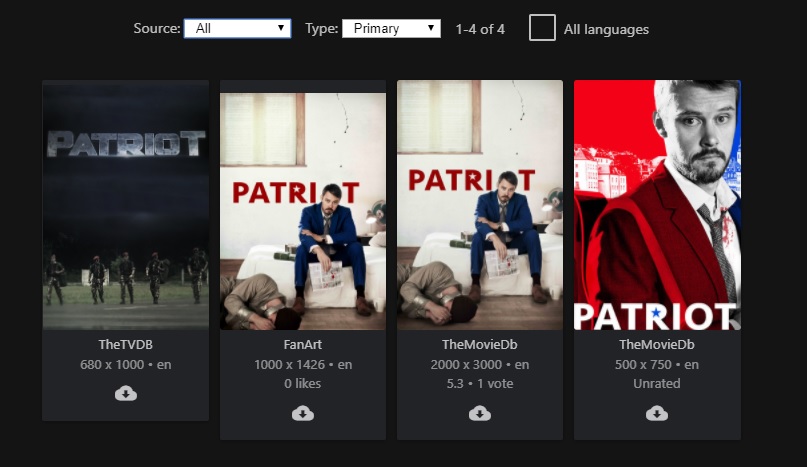Click the 1-4 of 4 result count

[480, 29]
